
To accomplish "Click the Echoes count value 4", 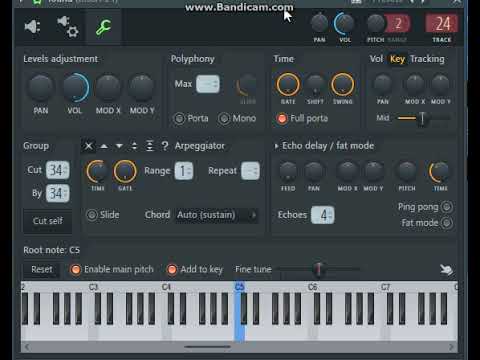I will (323, 215).
